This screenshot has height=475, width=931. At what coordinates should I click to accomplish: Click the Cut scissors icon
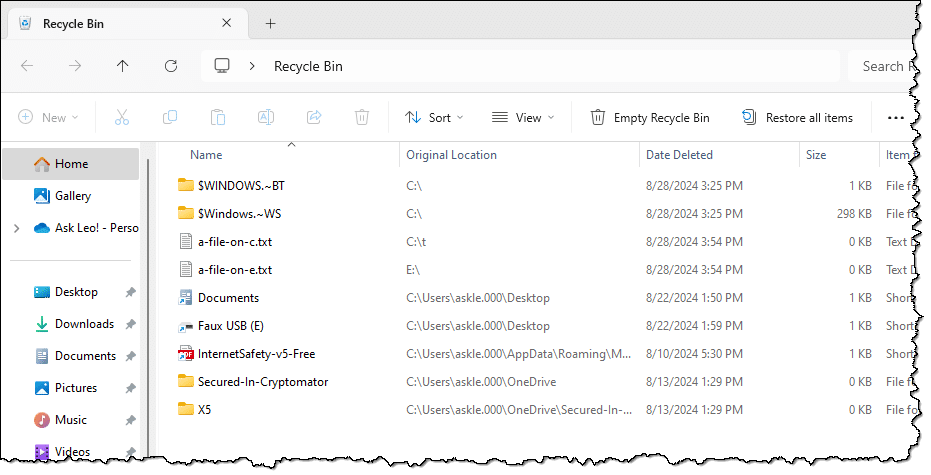[122, 118]
